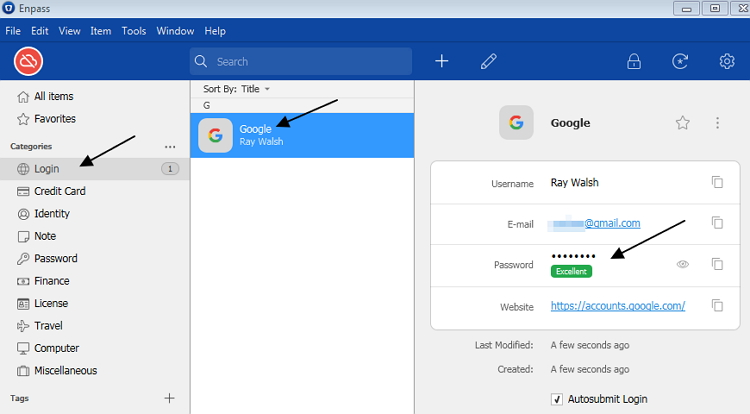Add a new item with plus icon
750x414 pixels.
click(x=442, y=62)
